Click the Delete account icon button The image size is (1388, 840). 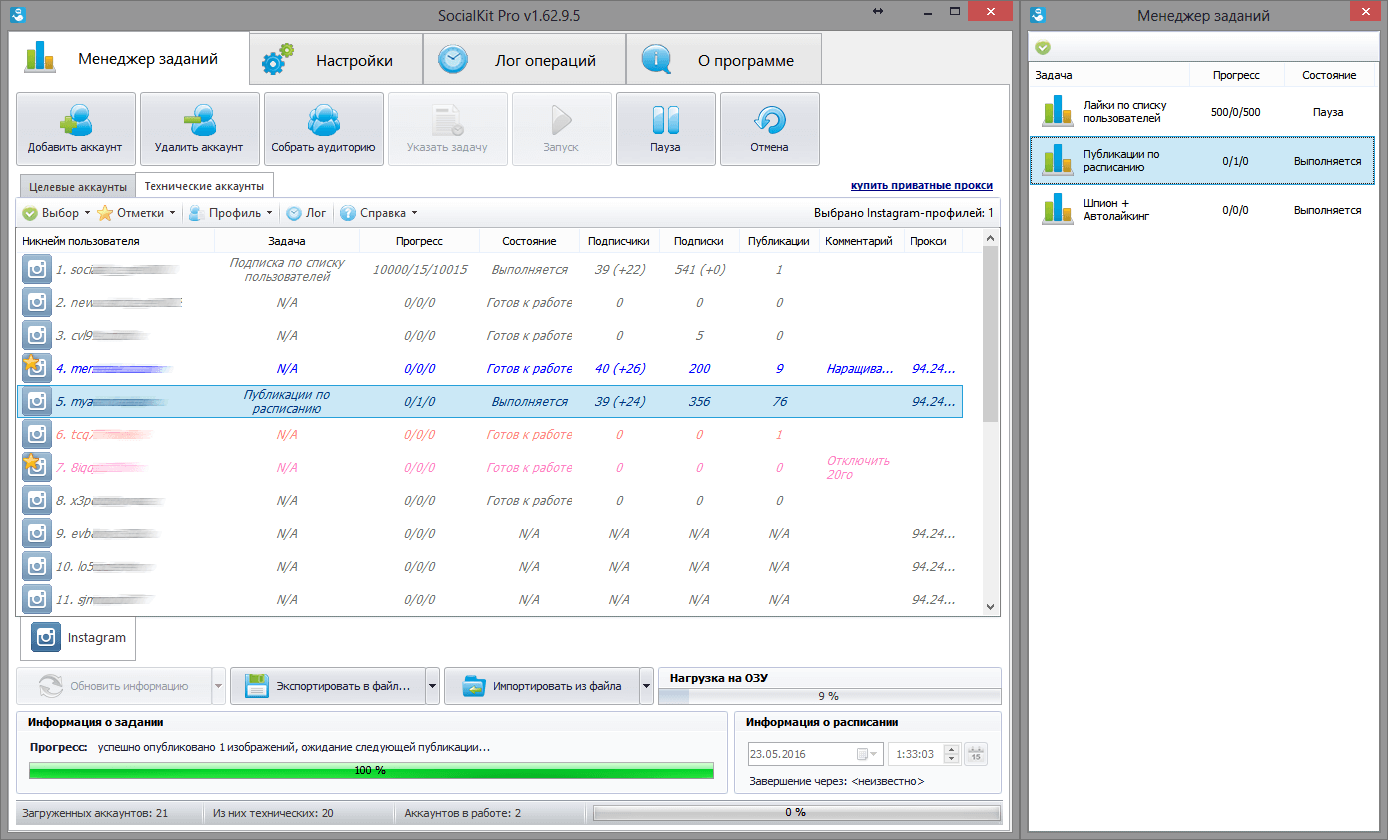pos(199,128)
